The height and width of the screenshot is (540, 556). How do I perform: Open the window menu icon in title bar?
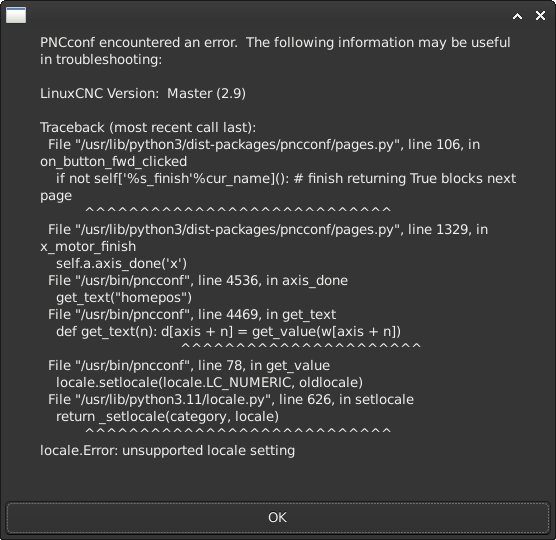click(16, 15)
